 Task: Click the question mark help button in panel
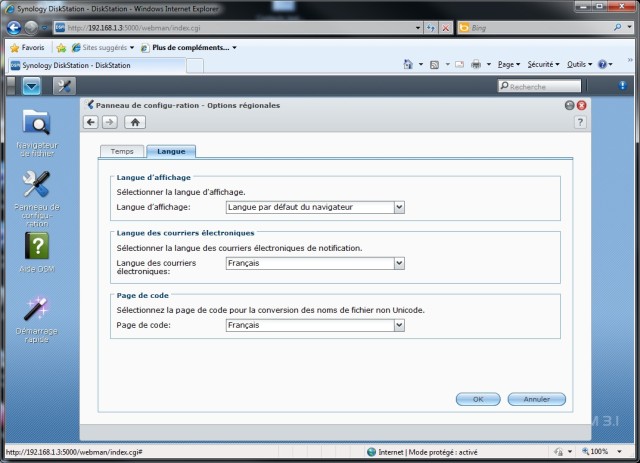580,122
